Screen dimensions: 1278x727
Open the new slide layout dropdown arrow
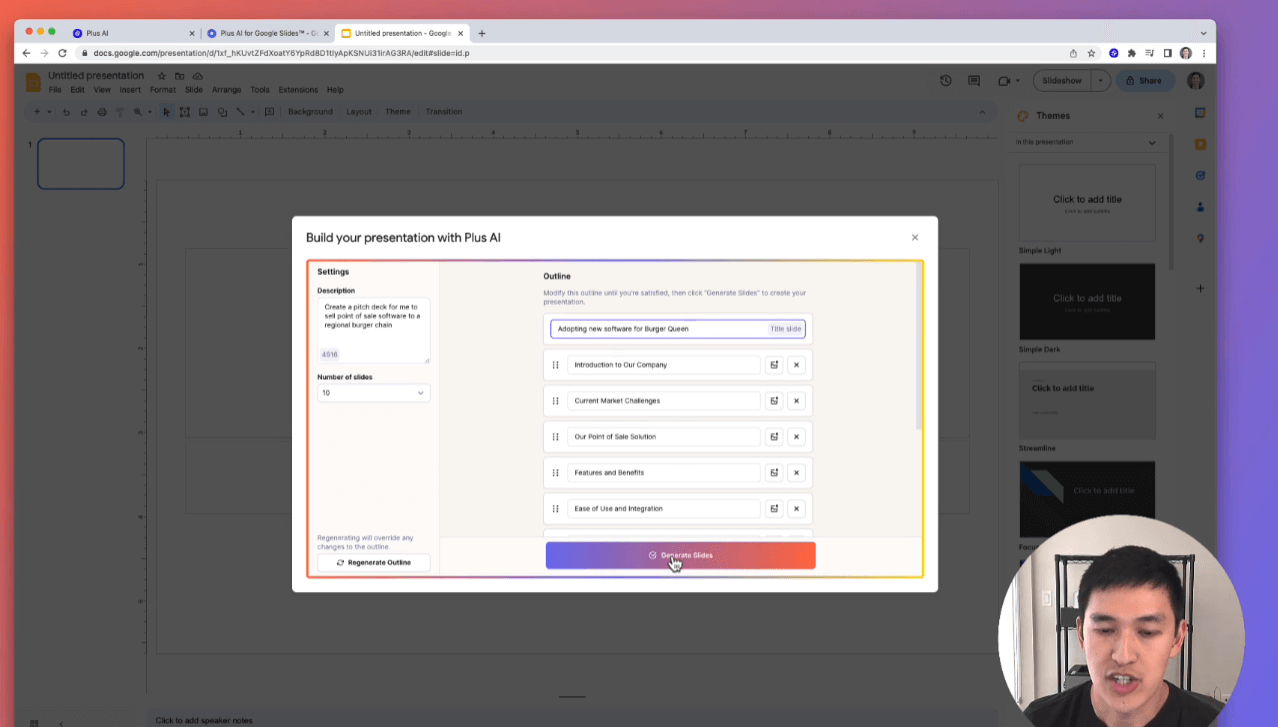(x=50, y=112)
